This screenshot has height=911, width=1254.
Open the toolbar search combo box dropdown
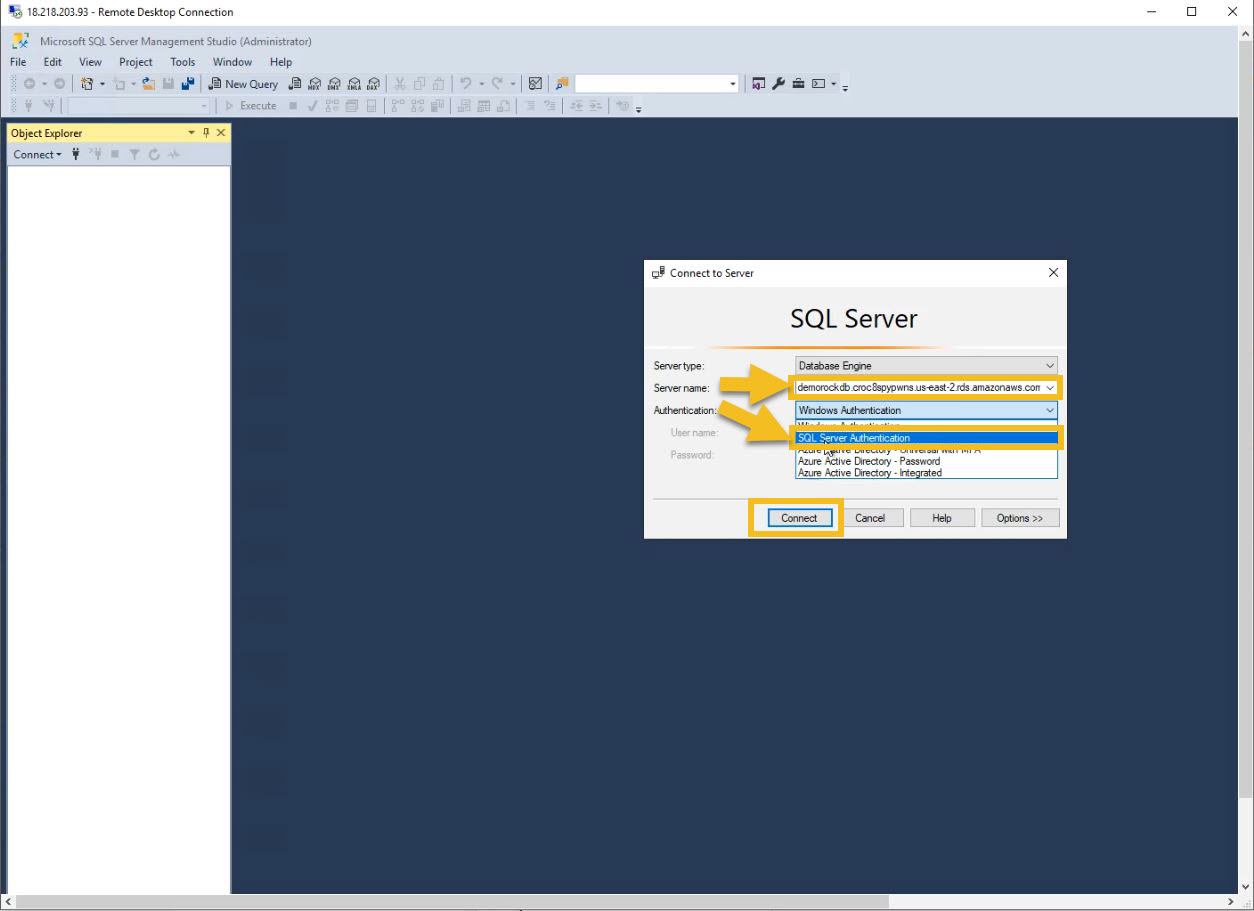[733, 84]
